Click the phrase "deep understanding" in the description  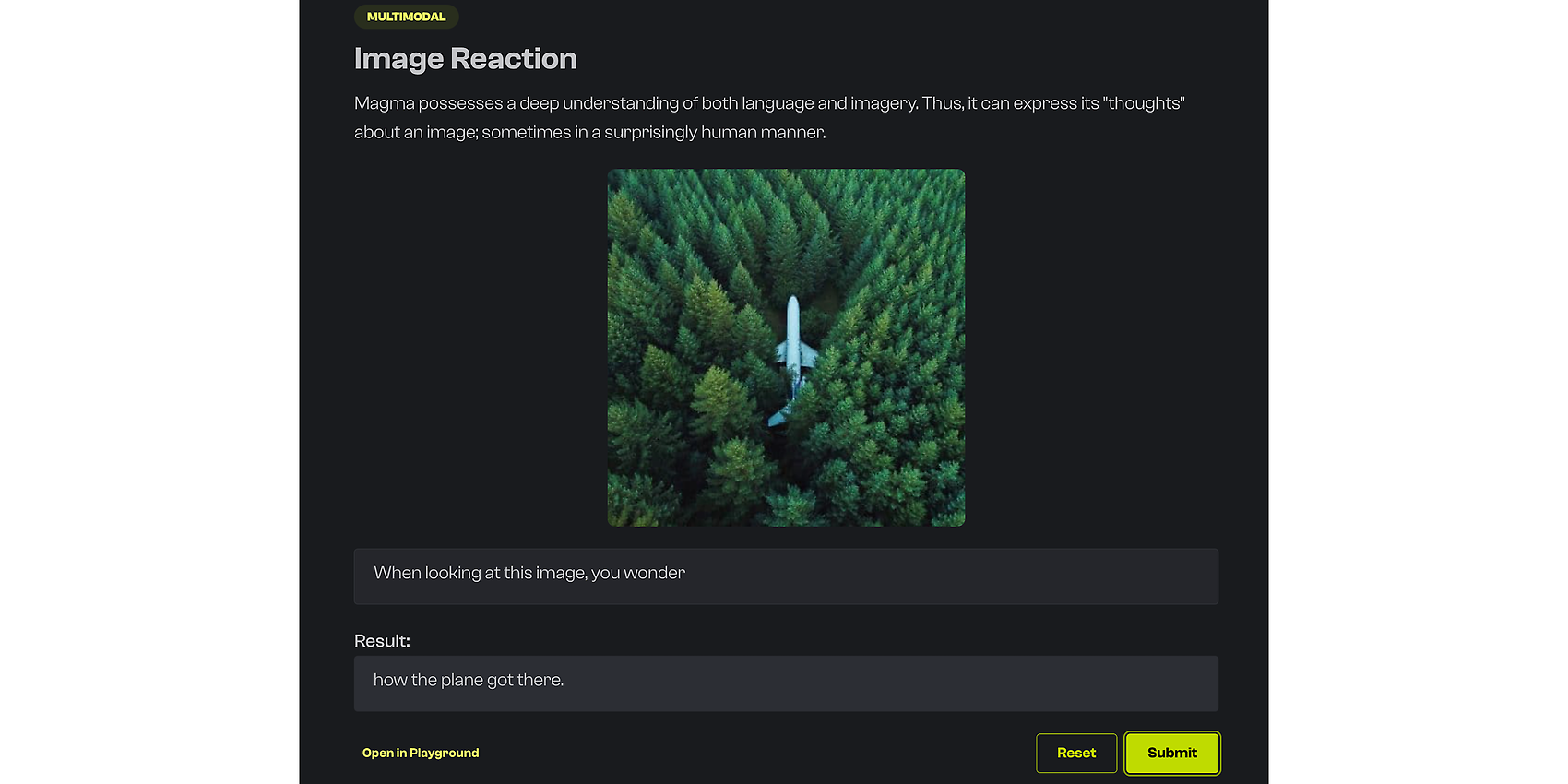coord(599,103)
